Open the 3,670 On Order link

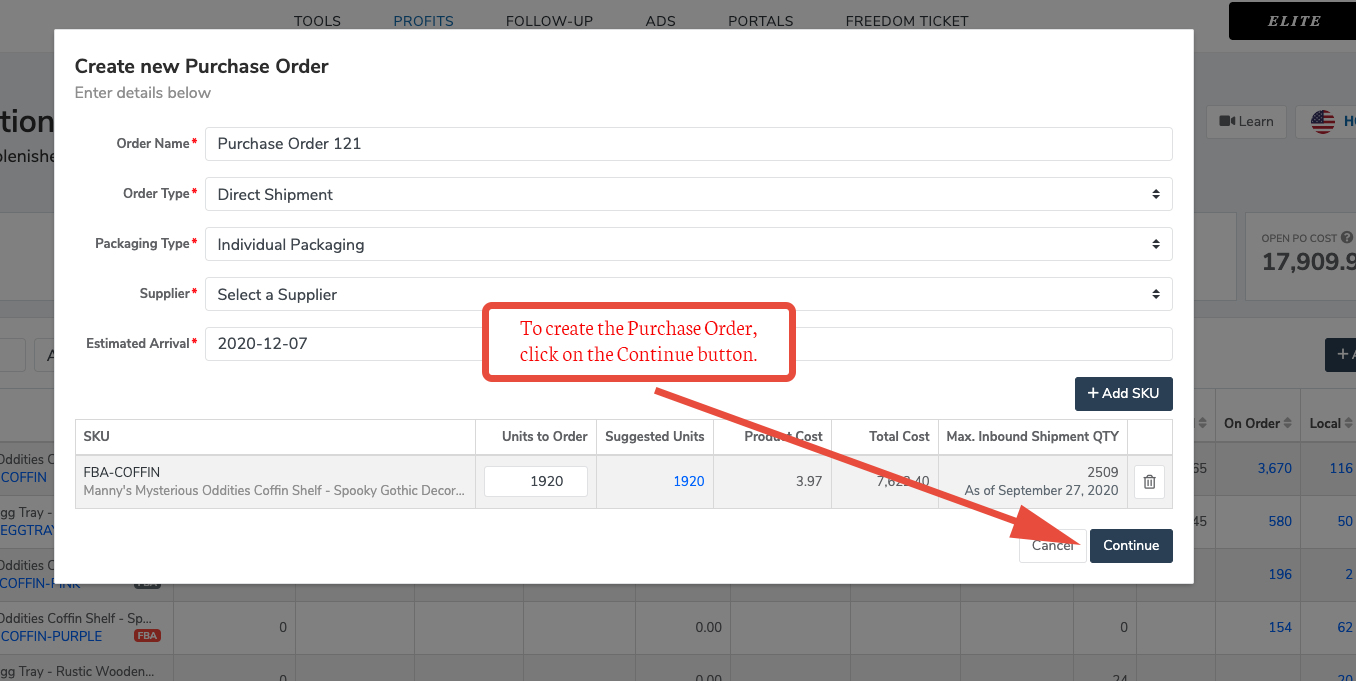(1274, 468)
